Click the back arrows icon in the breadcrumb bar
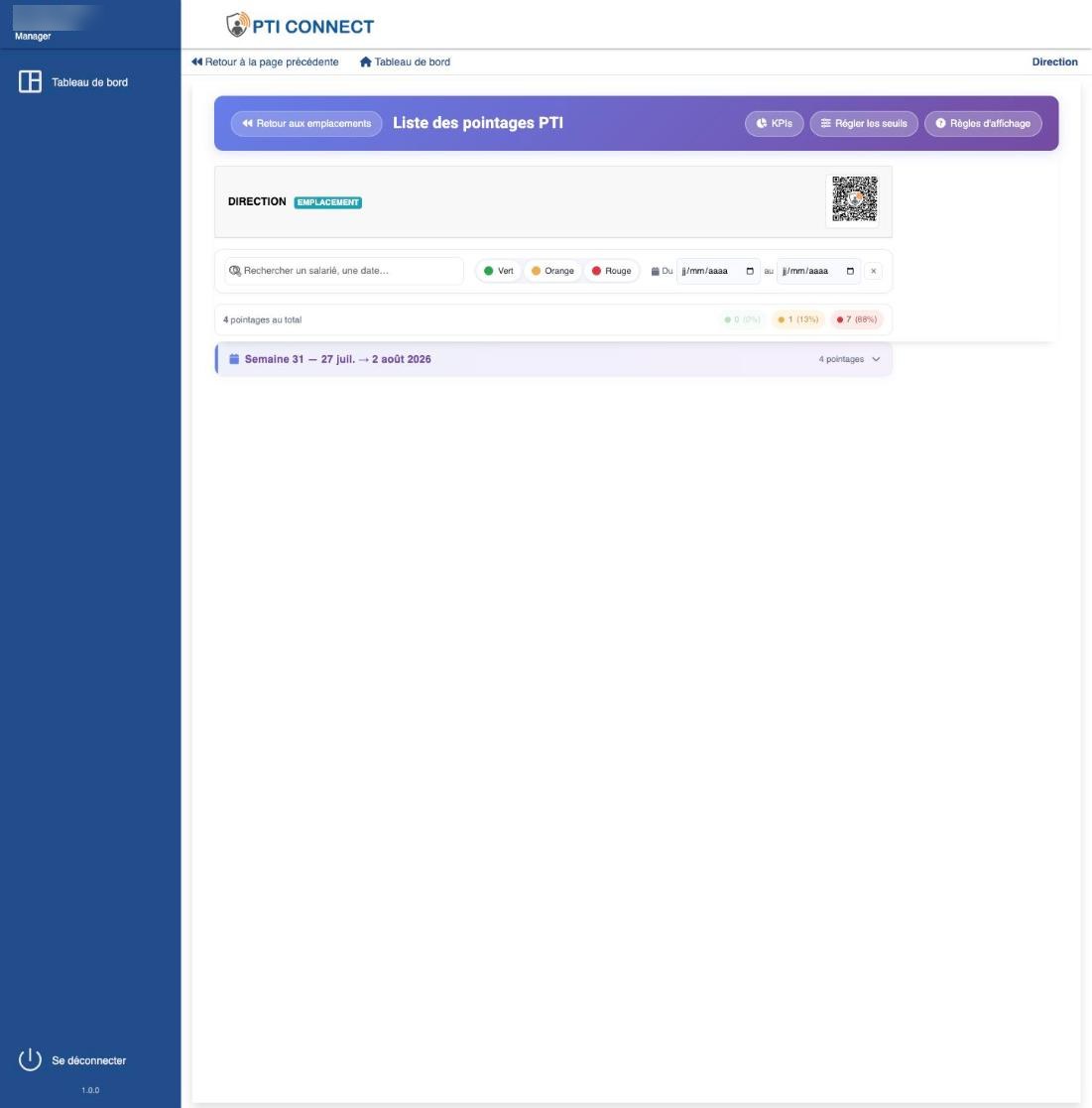 [196, 62]
